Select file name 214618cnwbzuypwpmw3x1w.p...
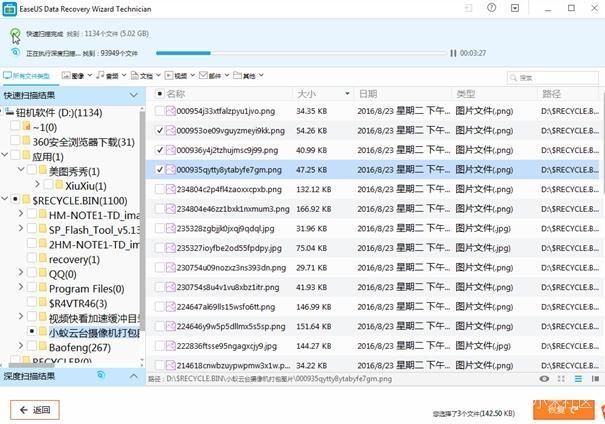The height and width of the screenshot is (424, 605). pyautogui.click(x=233, y=365)
